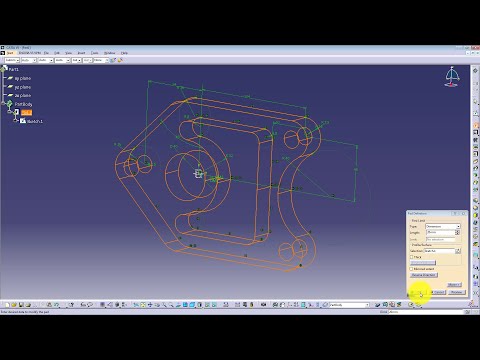Open the ENOVIA V5 VPM menu
This screenshot has width=480, height=360.
(x=30, y=53)
